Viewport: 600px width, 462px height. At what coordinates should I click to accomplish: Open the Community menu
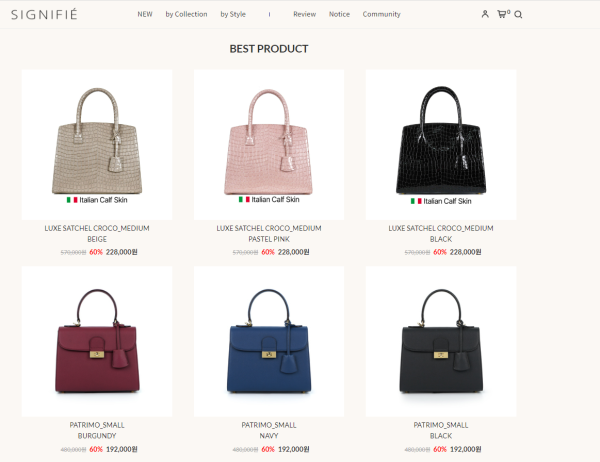[x=382, y=14]
